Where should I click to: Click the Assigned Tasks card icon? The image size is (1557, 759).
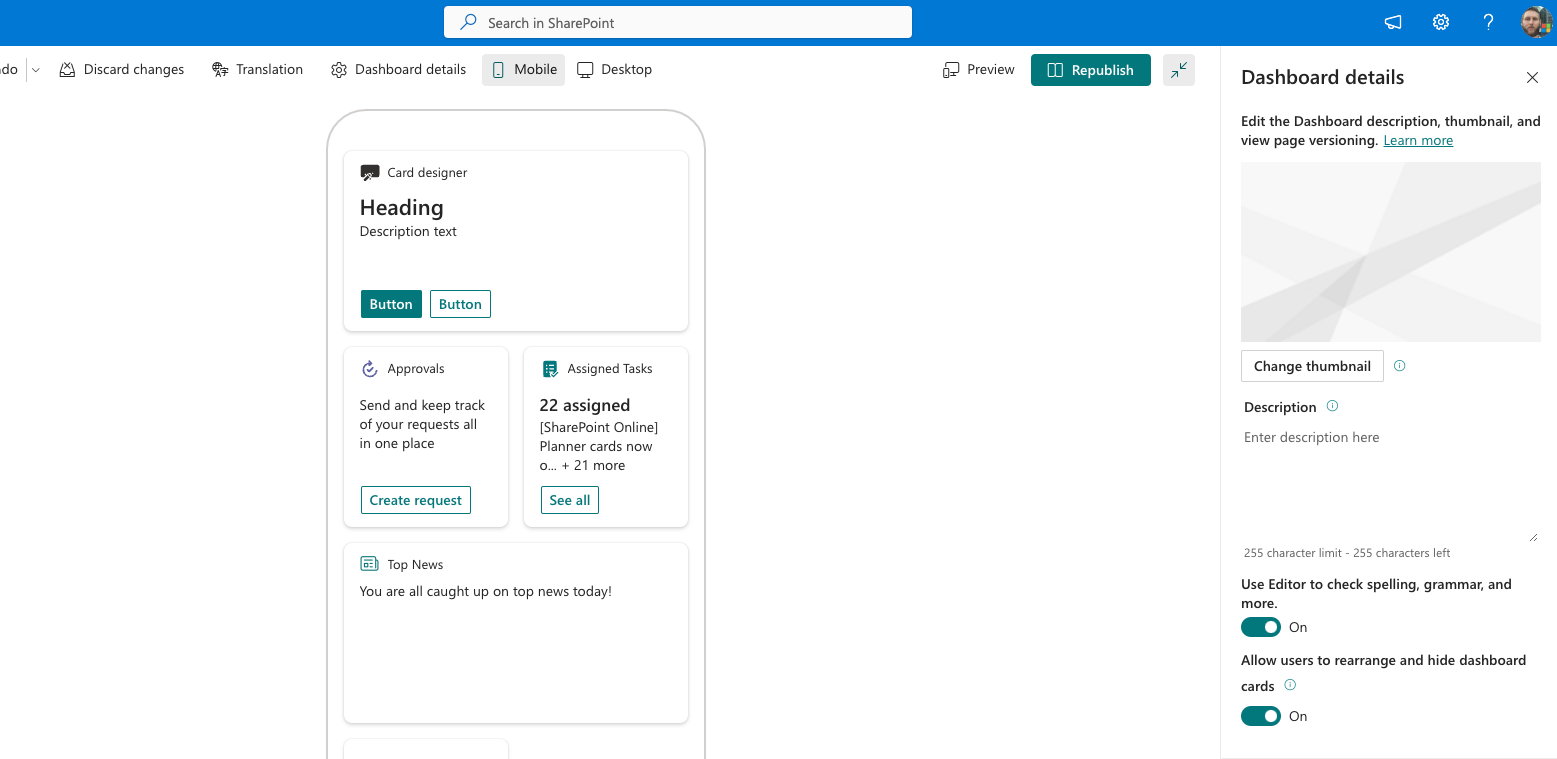tap(550, 369)
